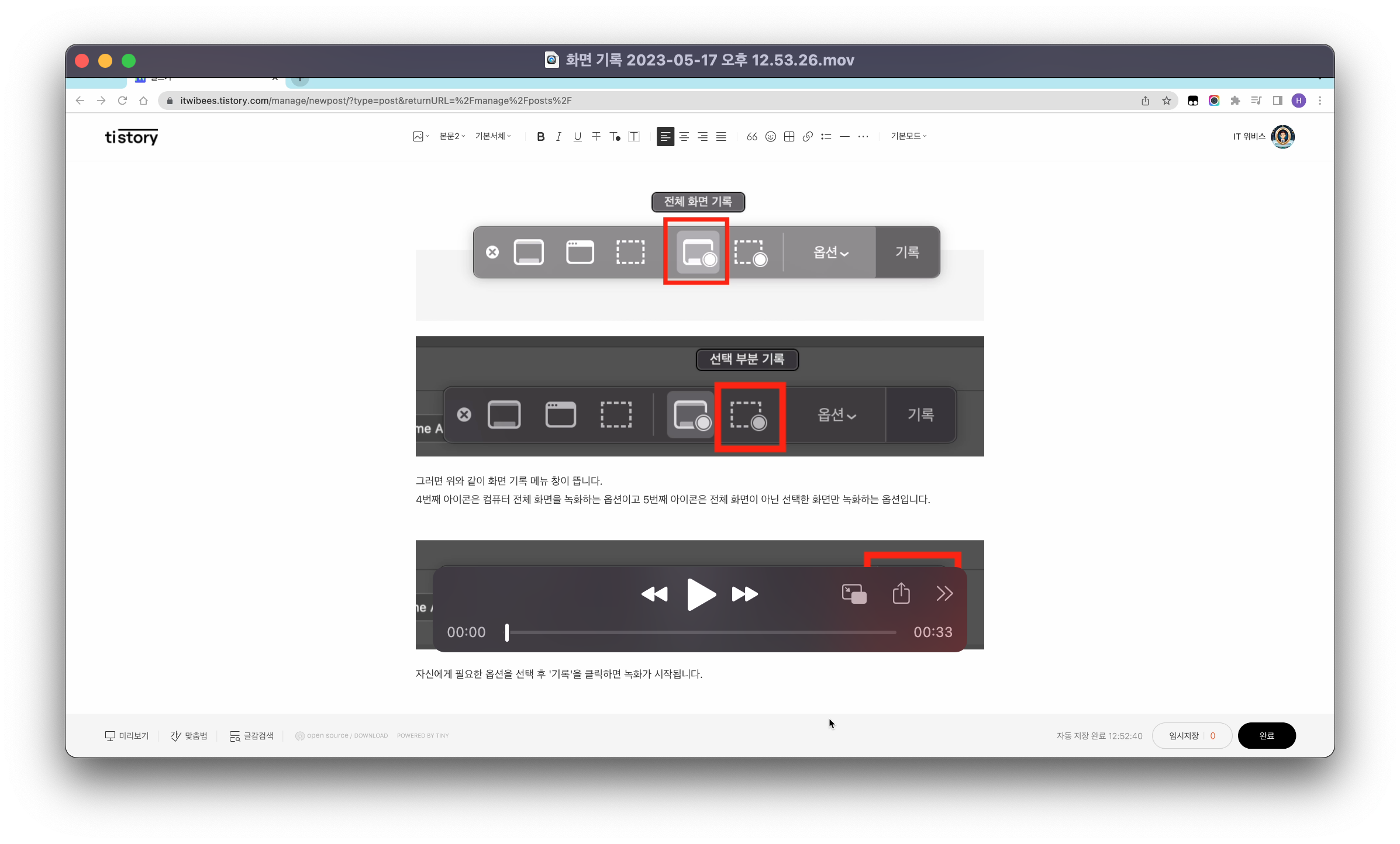Open the 본문2 paragraph style dropdown
Image resolution: width=1400 pixels, height=844 pixels.
452,136
